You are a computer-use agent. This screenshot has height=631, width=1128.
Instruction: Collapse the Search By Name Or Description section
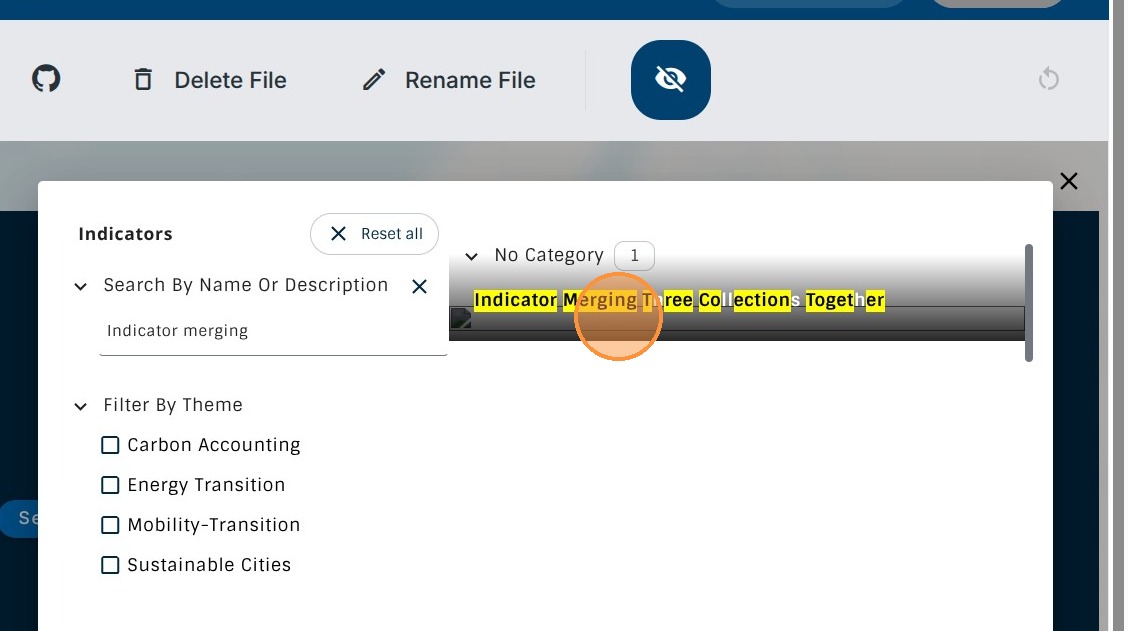pos(81,287)
